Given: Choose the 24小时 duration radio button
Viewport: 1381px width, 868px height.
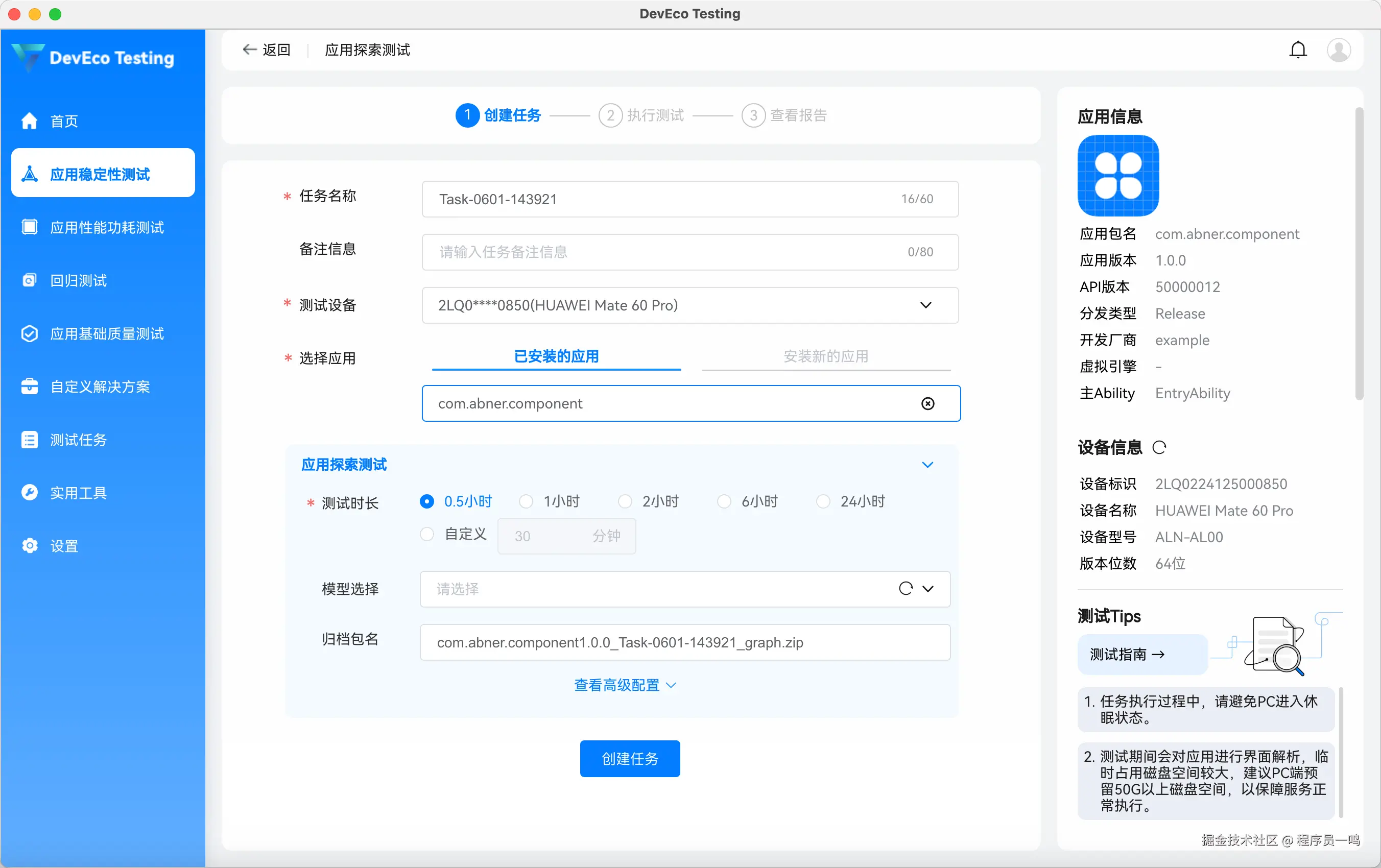Looking at the screenshot, I should point(823,501).
